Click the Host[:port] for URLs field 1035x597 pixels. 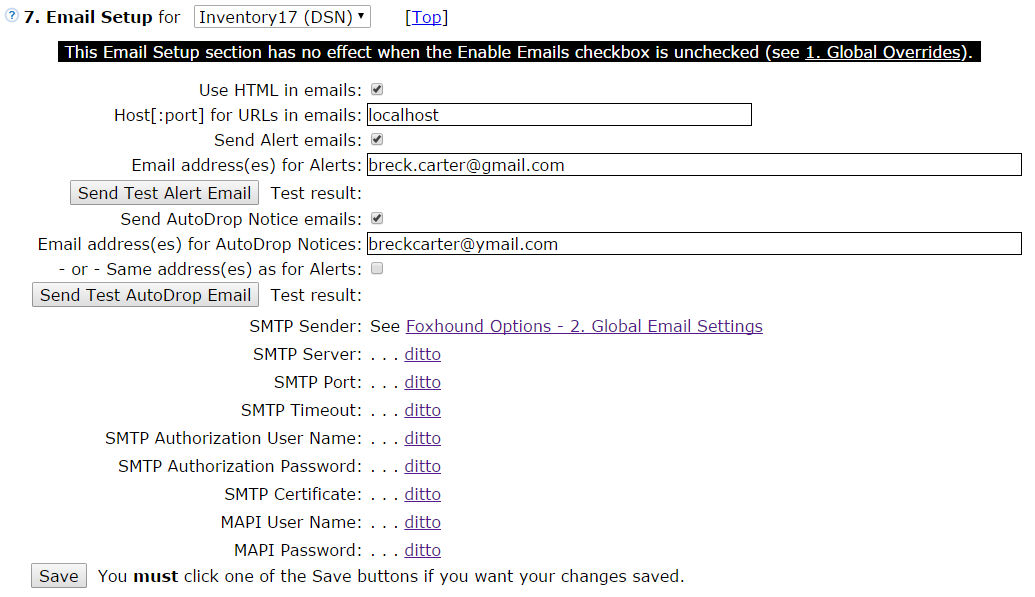point(559,115)
